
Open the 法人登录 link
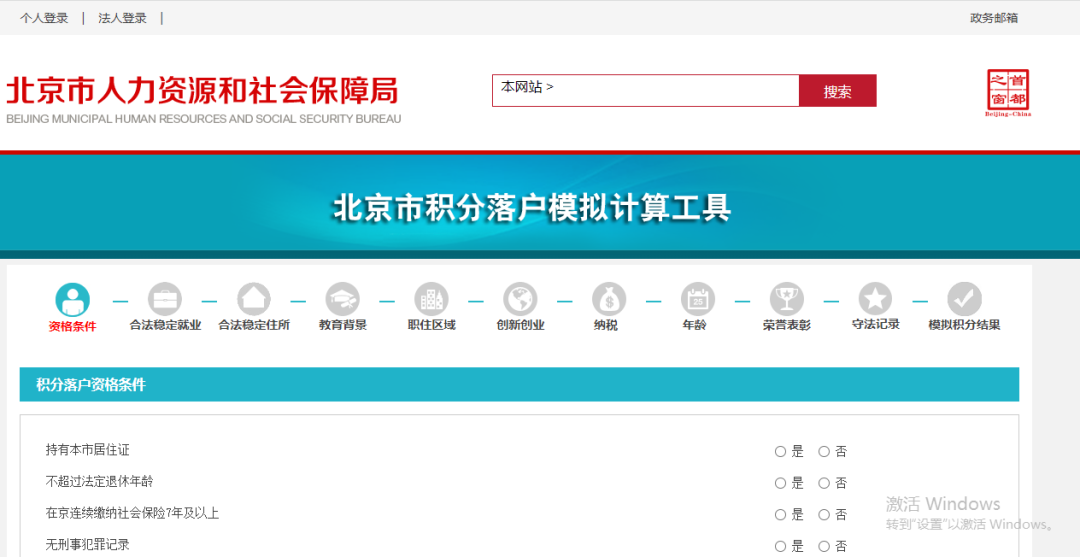click(123, 19)
